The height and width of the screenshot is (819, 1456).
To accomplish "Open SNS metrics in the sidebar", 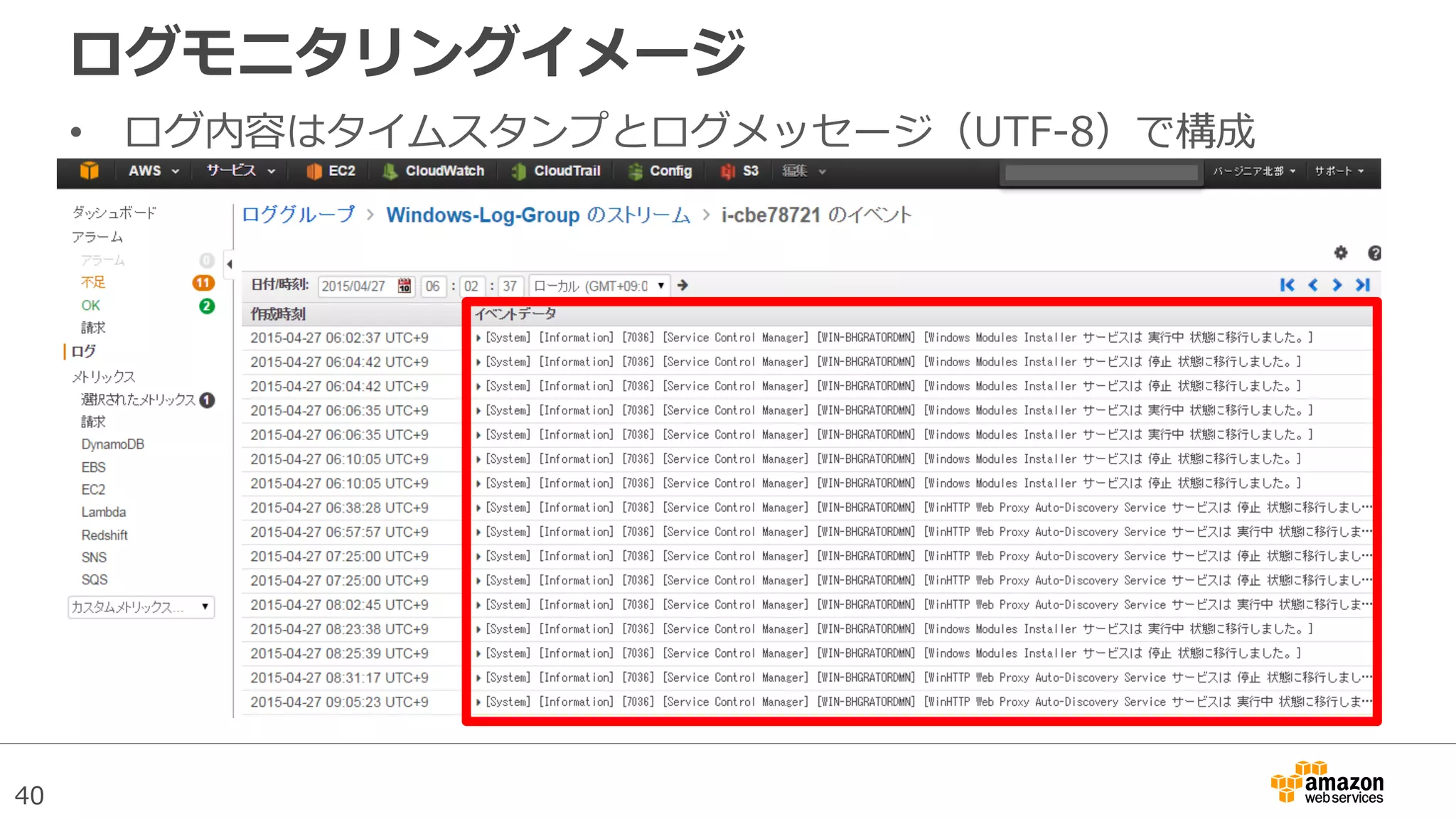I will click(x=94, y=557).
